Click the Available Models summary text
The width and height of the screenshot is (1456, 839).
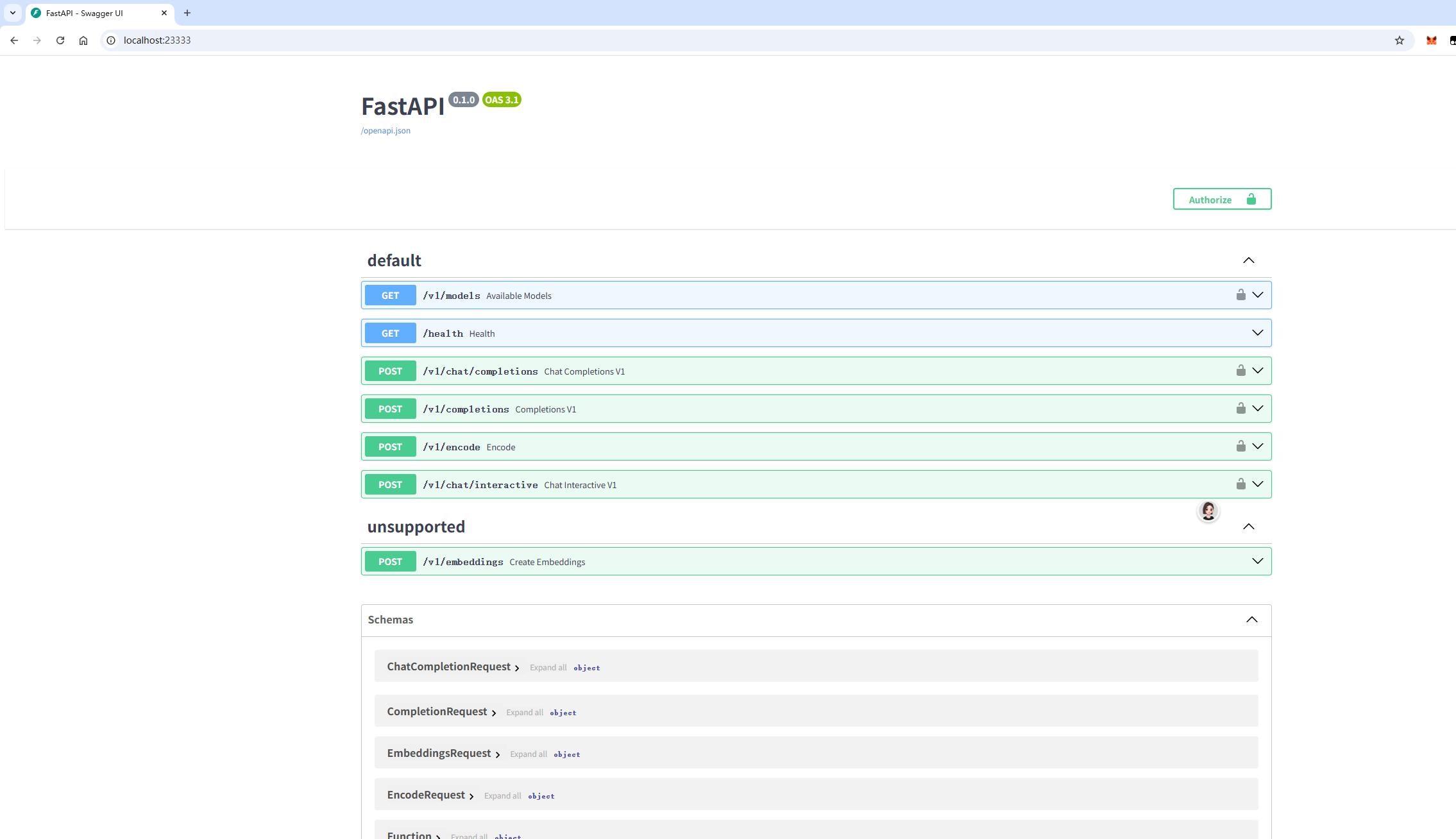(x=519, y=296)
